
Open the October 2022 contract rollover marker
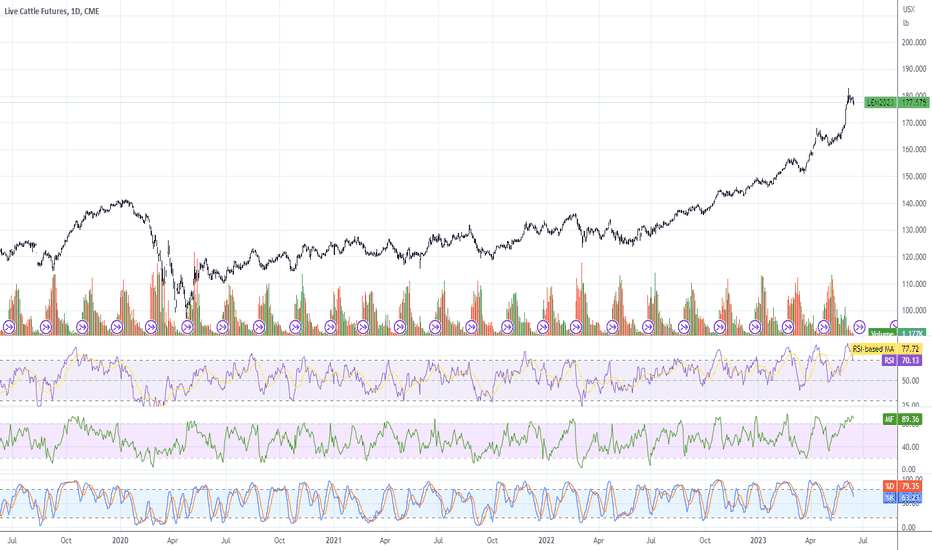point(720,326)
